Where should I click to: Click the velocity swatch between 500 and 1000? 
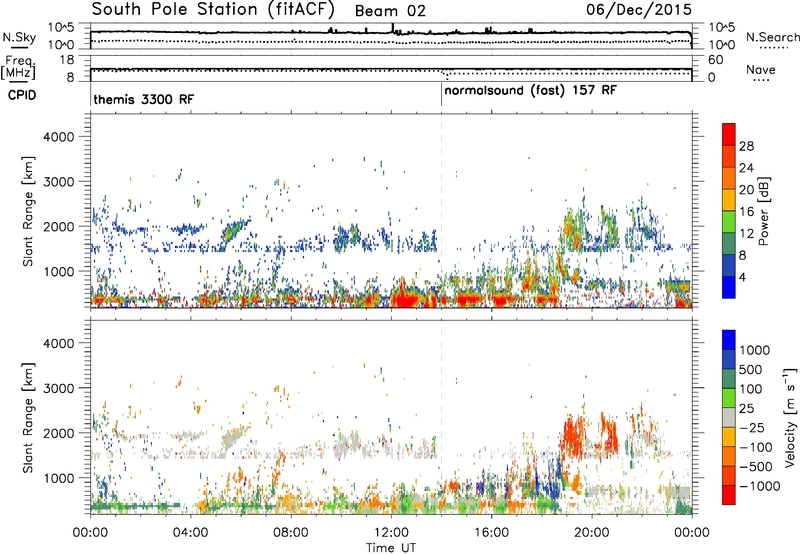click(x=729, y=360)
